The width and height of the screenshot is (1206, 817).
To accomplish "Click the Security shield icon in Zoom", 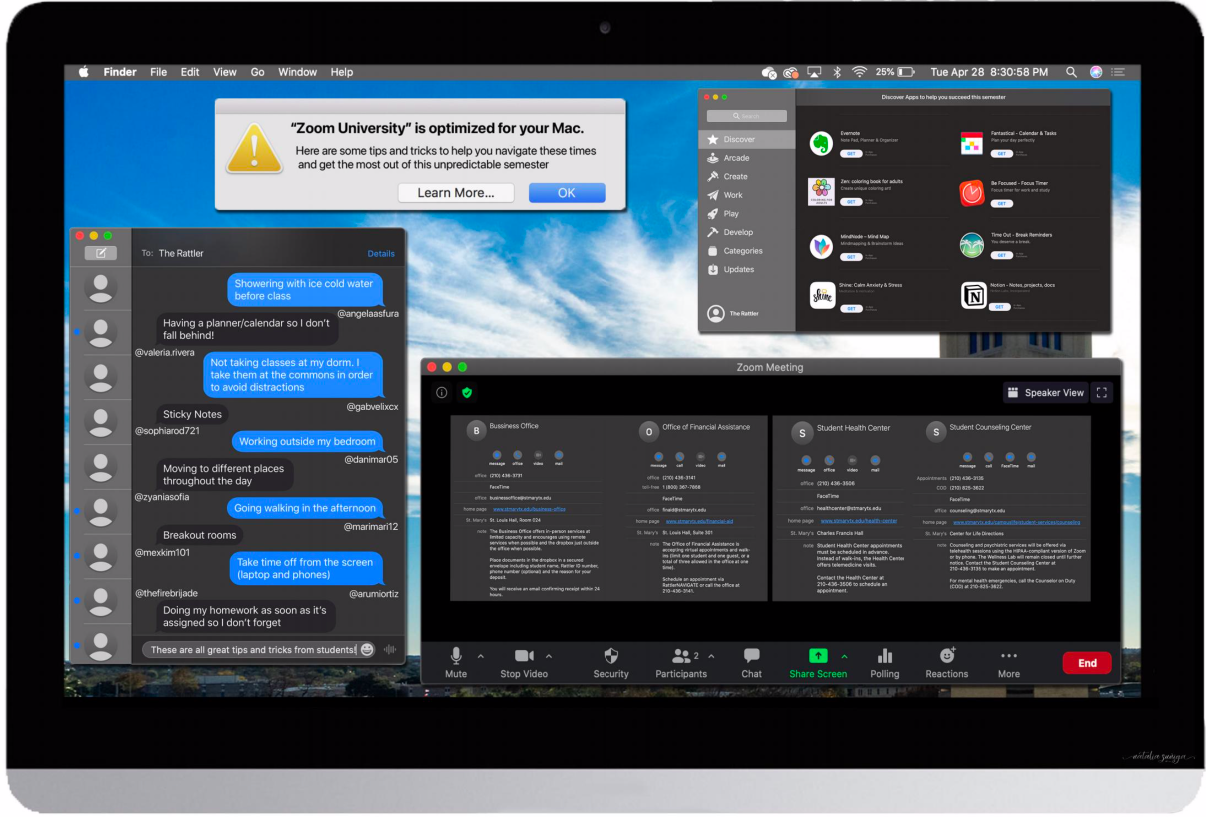I will [x=611, y=656].
